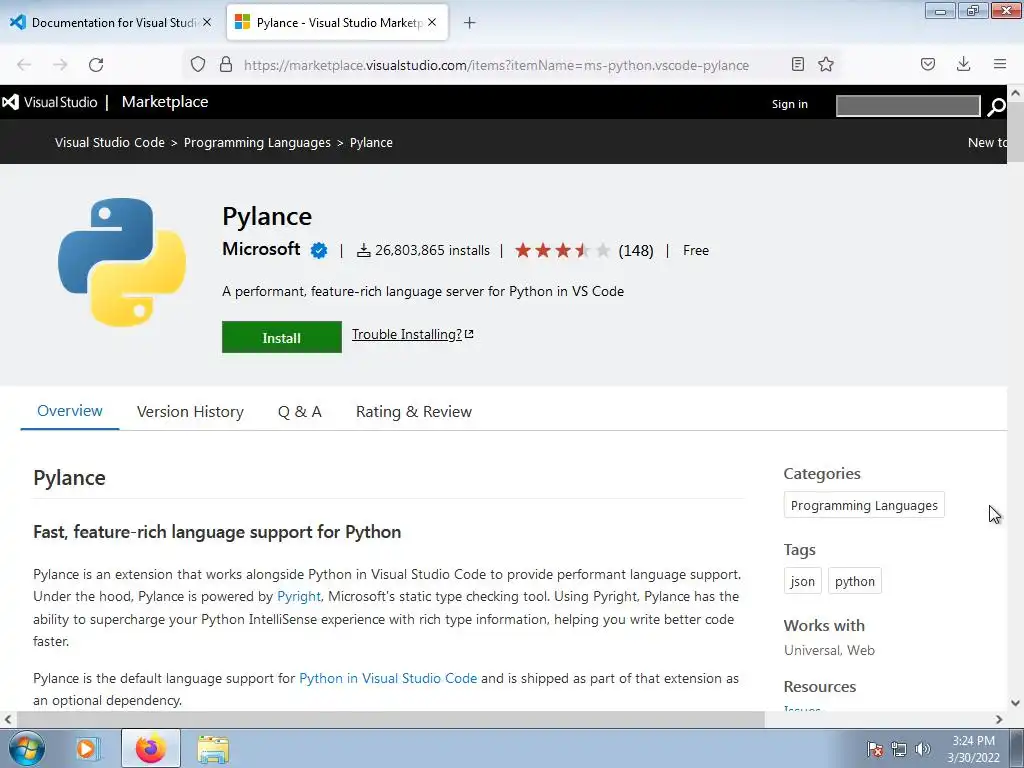Close the Pylance Marketplace tab

(432, 22)
